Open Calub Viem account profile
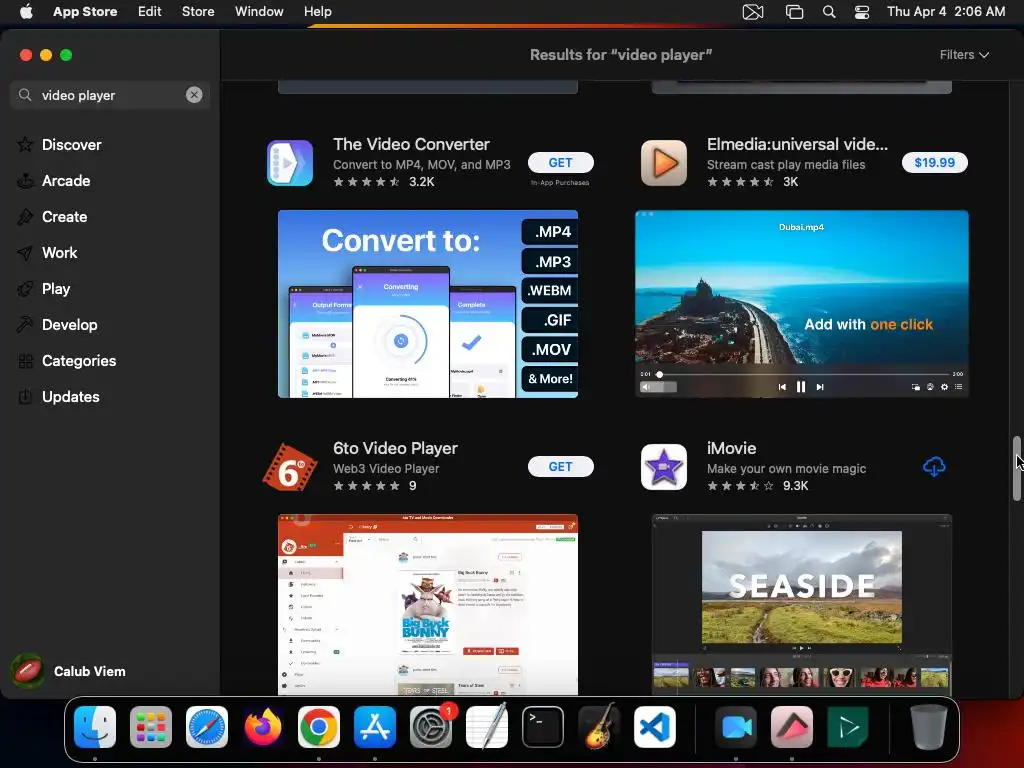The image size is (1024, 768). 69,671
